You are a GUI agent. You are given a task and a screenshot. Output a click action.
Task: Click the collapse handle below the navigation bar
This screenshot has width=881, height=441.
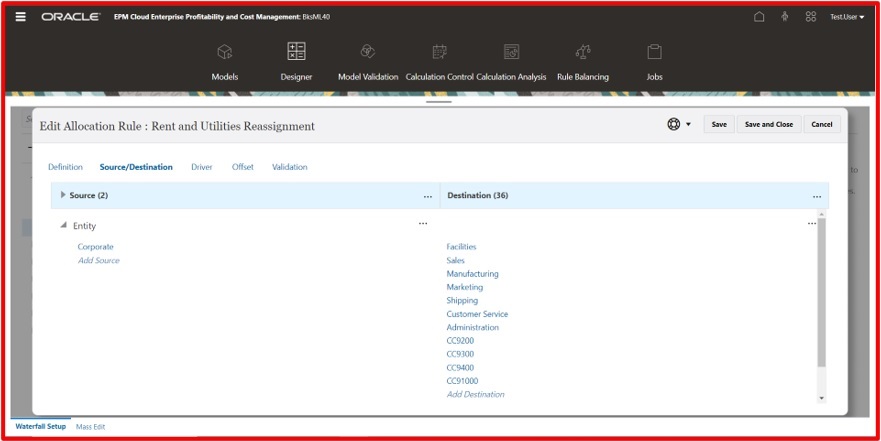pyautogui.click(x=439, y=102)
